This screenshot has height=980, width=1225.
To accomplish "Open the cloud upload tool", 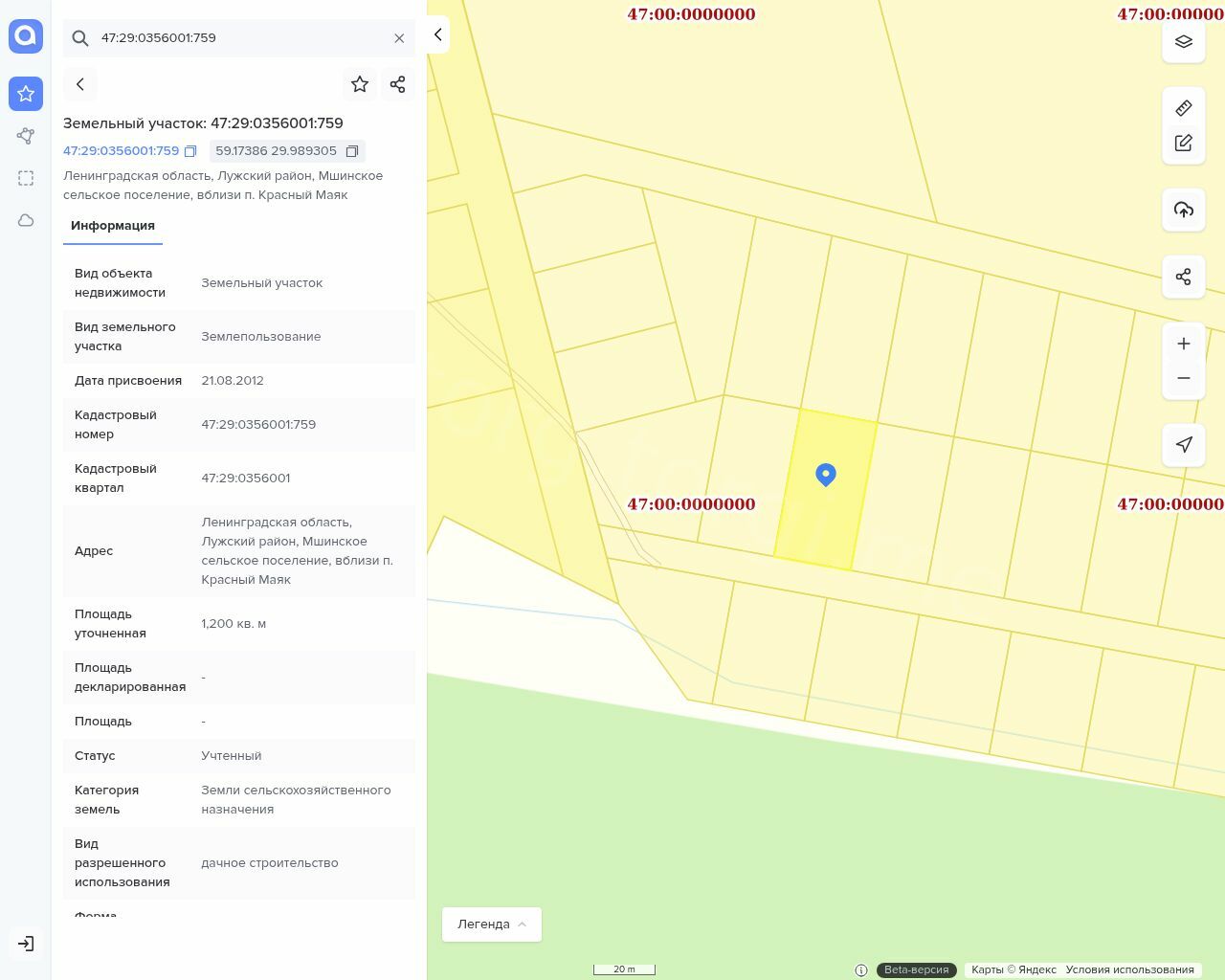I will point(1183,210).
